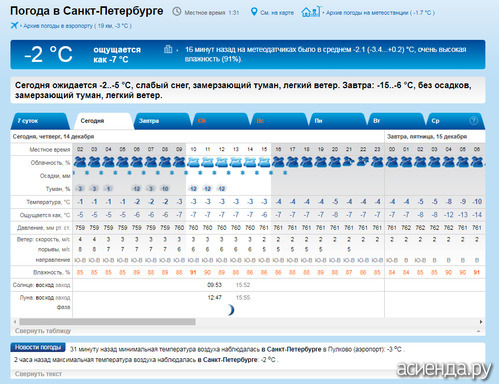The width and height of the screenshot is (499, 384).
Task: Open the Сб forecast tab
Action: click(221, 121)
